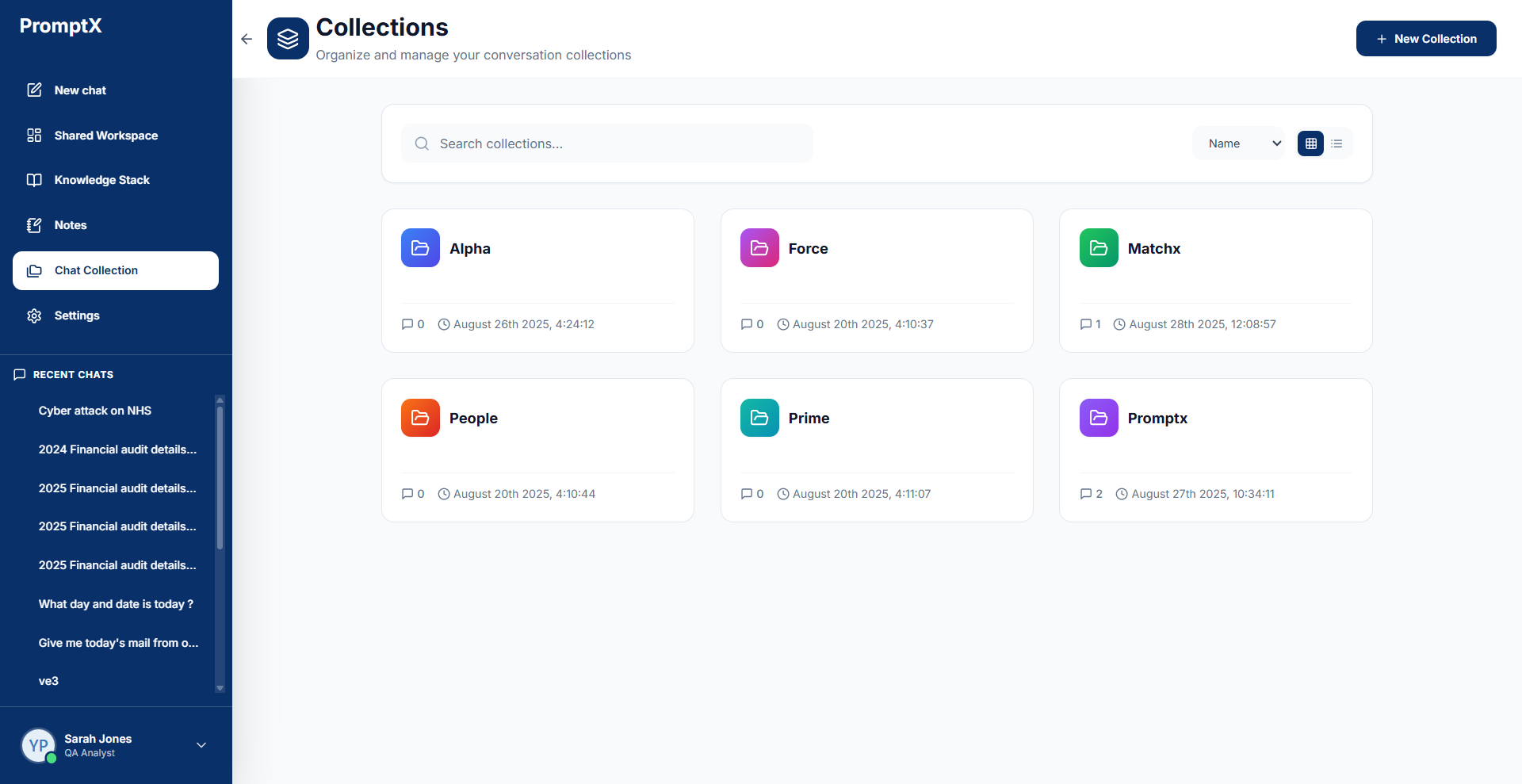Click the magnifier icon in the search bar
Image resolution: width=1522 pixels, height=784 pixels.
[x=422, y=143]
